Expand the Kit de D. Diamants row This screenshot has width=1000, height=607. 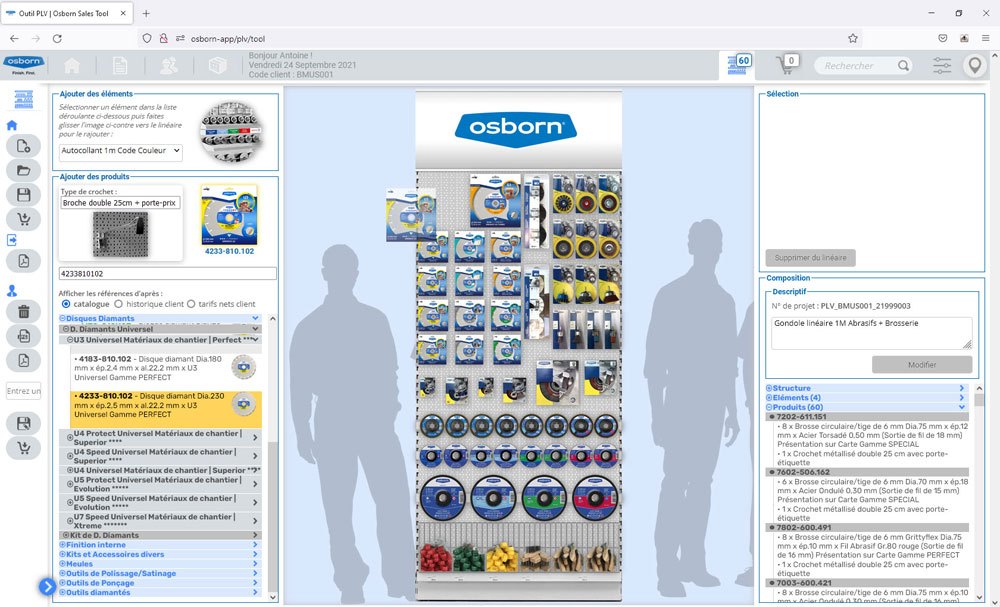coord(161,535)
